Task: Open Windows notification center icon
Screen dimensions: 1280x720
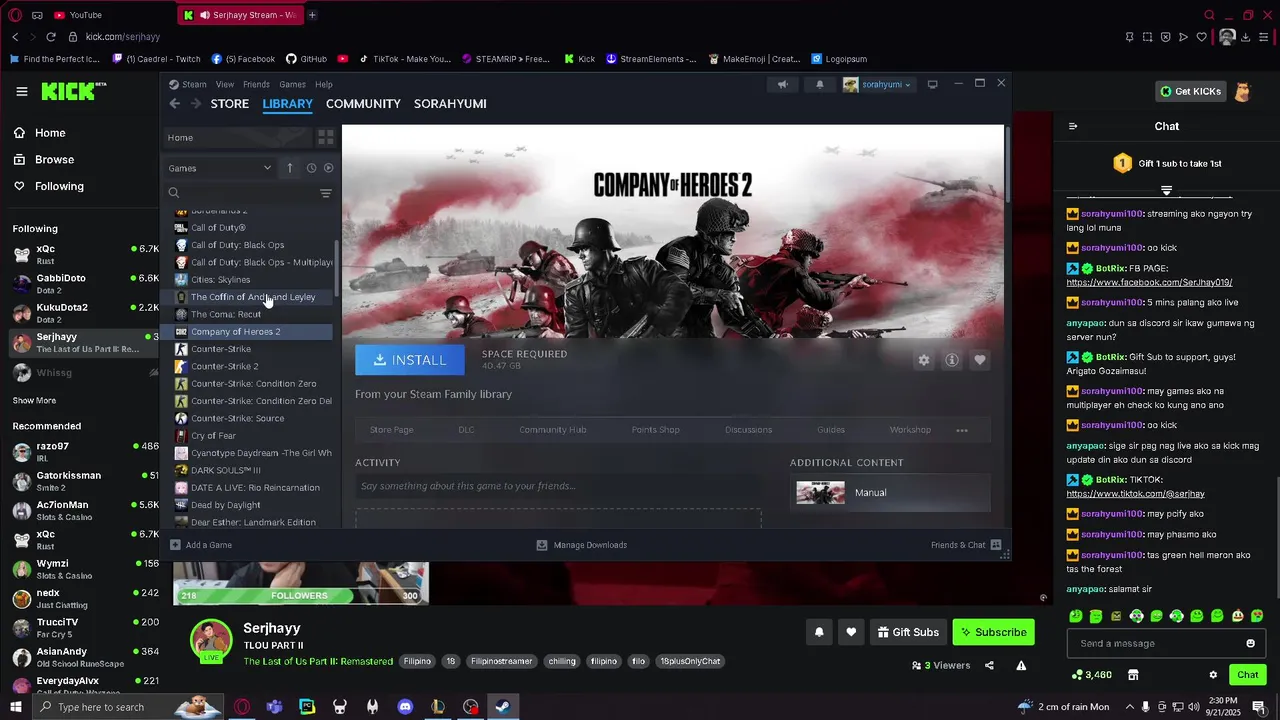Action: click(1259, 707)
